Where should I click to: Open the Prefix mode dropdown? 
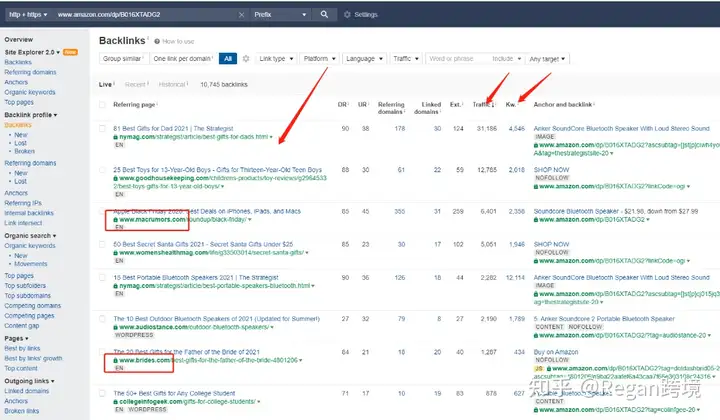280,15
